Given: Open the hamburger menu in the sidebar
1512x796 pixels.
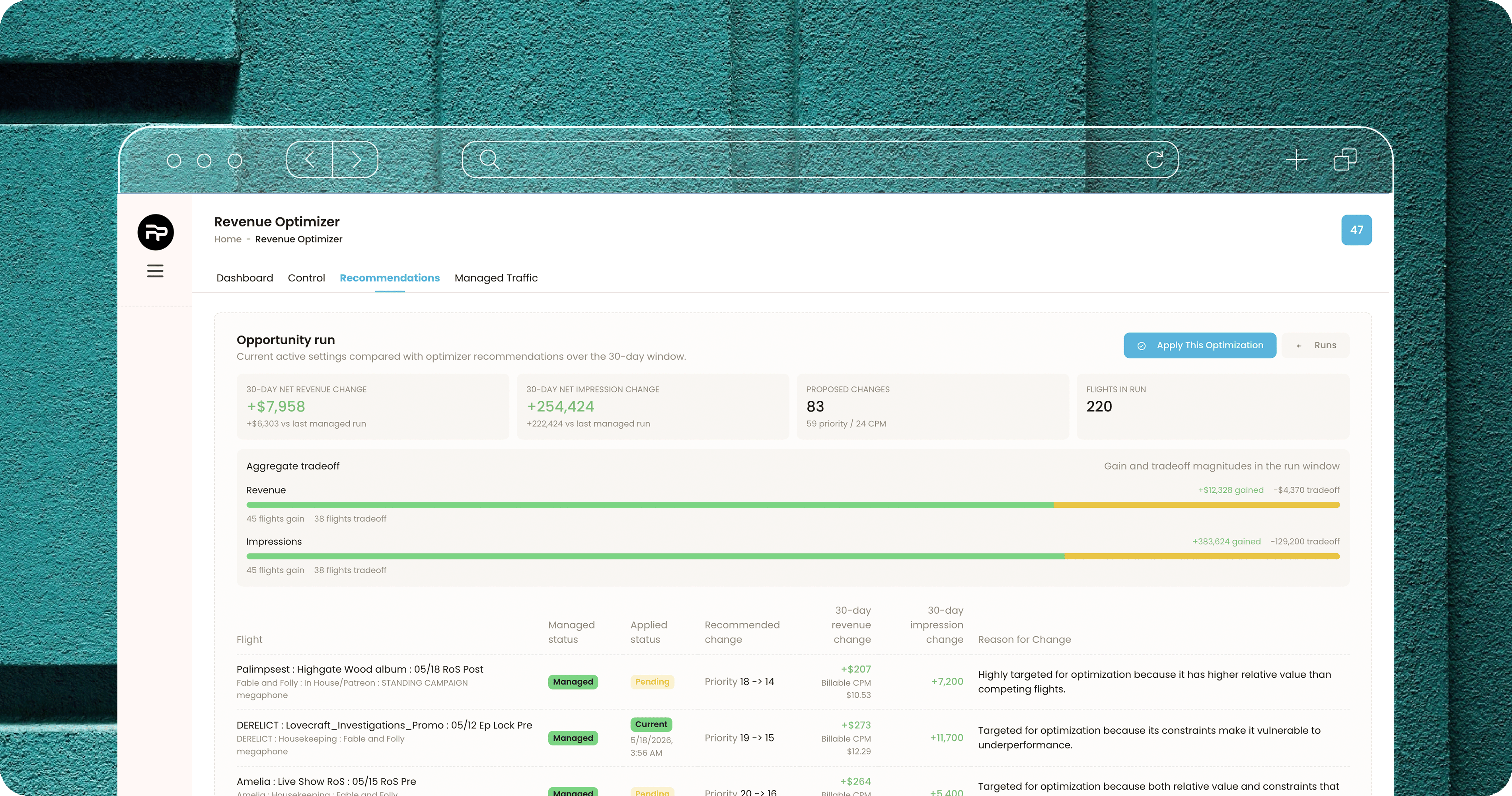Looking at the screenshot, I should pos(155,271).
